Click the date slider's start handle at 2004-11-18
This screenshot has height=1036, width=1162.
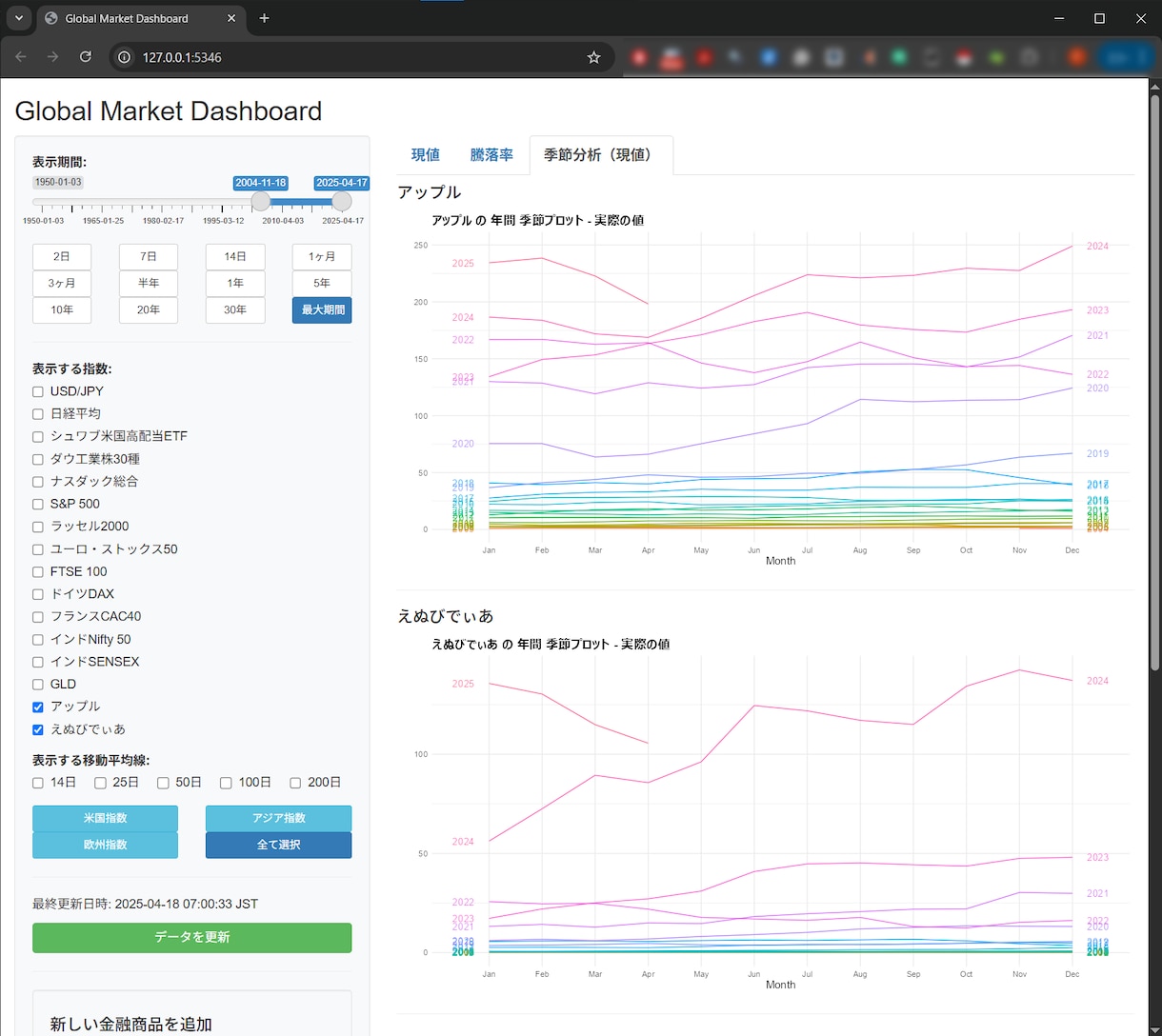[x=261, y=201]
